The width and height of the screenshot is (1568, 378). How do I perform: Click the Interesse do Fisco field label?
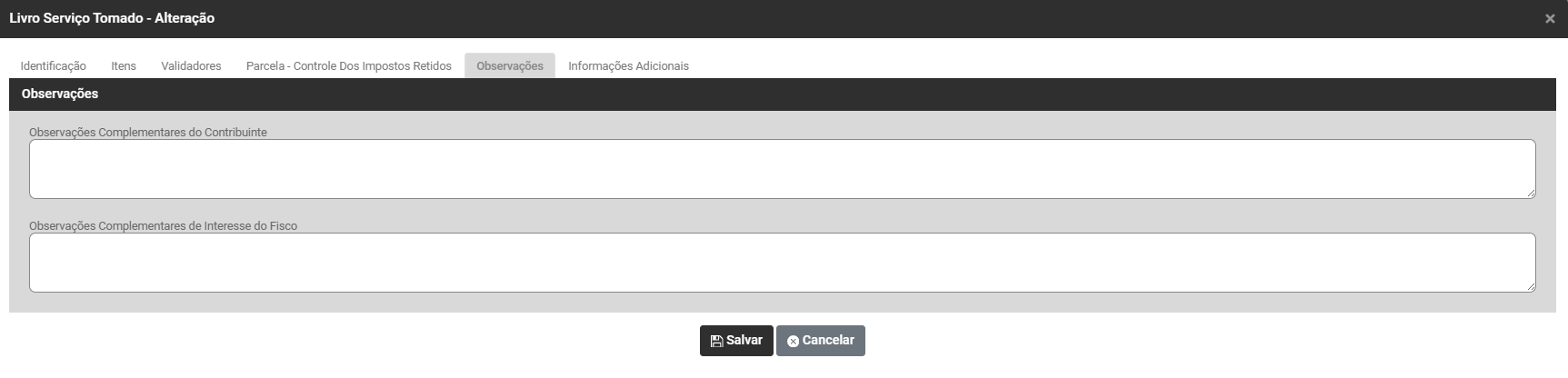pyautogui.click(x=164, y=226)
